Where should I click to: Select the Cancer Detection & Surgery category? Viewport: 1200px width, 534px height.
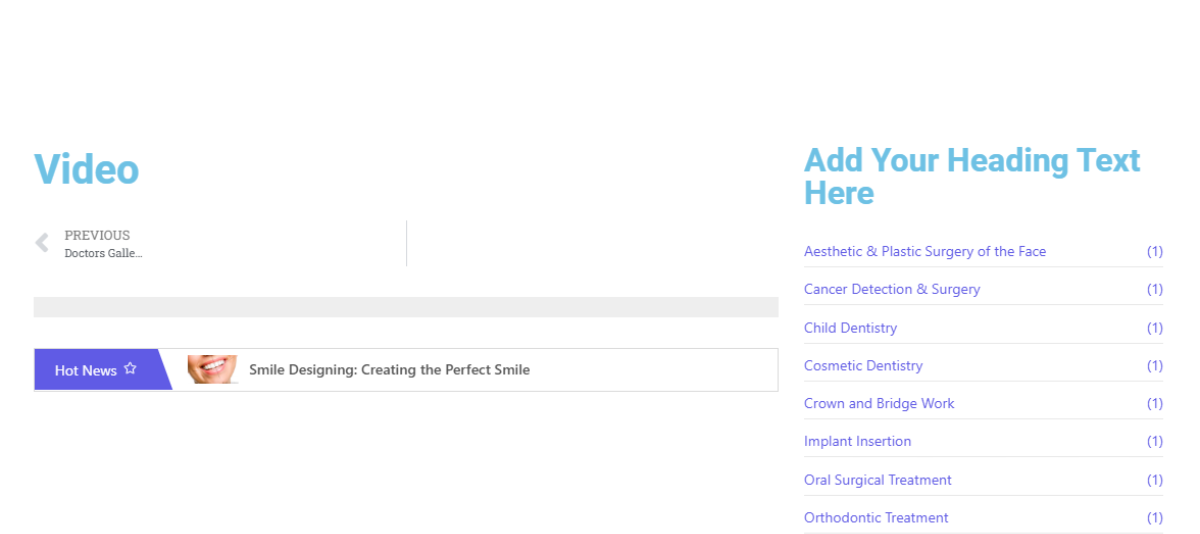891,289
